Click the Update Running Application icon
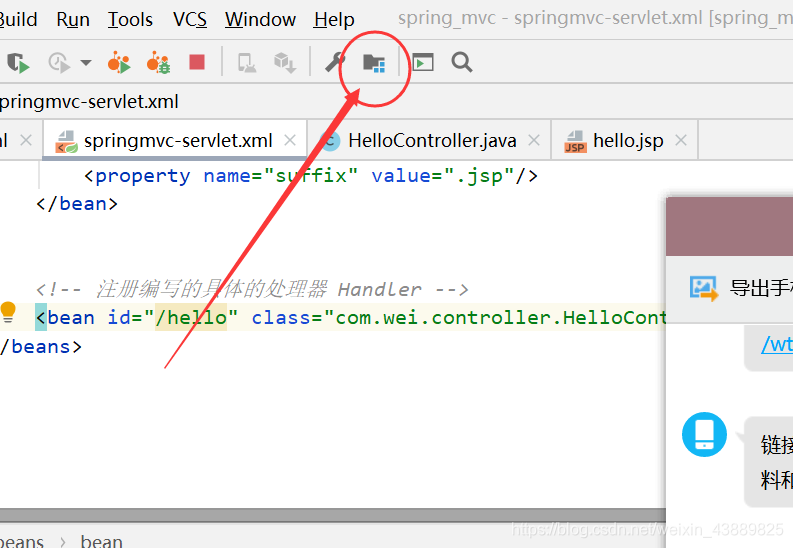Screen dimensions: 793x548 click(x=247, y=63)
